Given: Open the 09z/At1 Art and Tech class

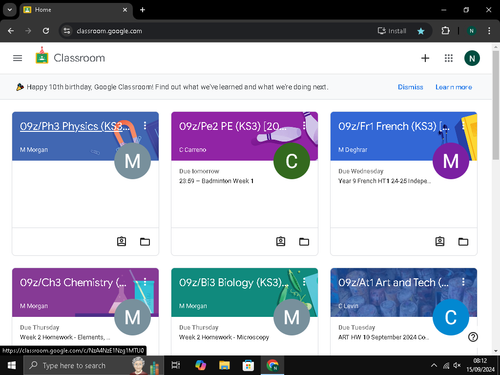Looking at the screenshot, I should 394,283.
